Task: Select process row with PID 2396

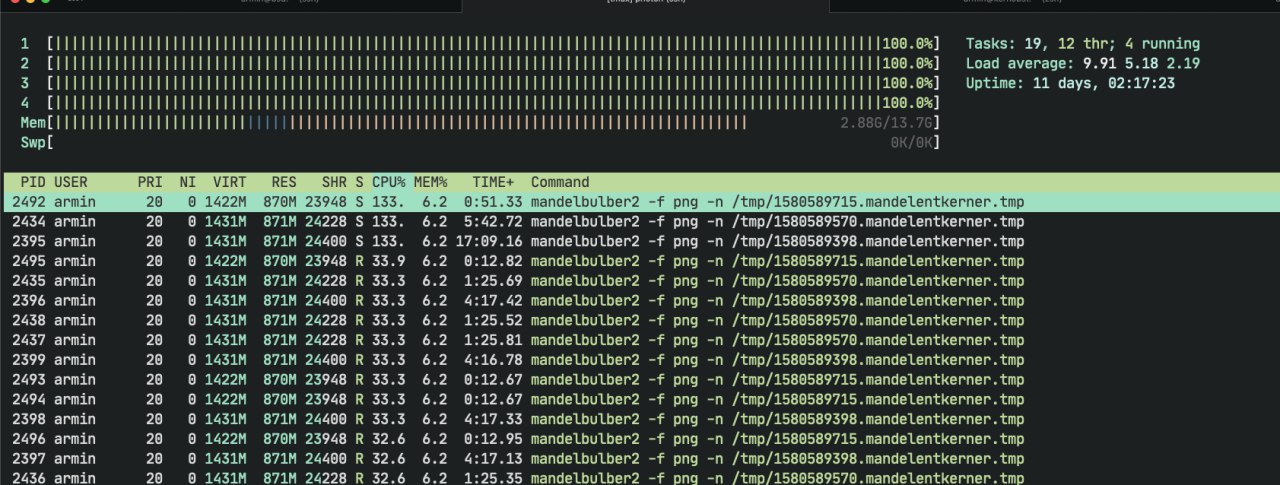Action: pyautogui.click(x=640, y=301)
